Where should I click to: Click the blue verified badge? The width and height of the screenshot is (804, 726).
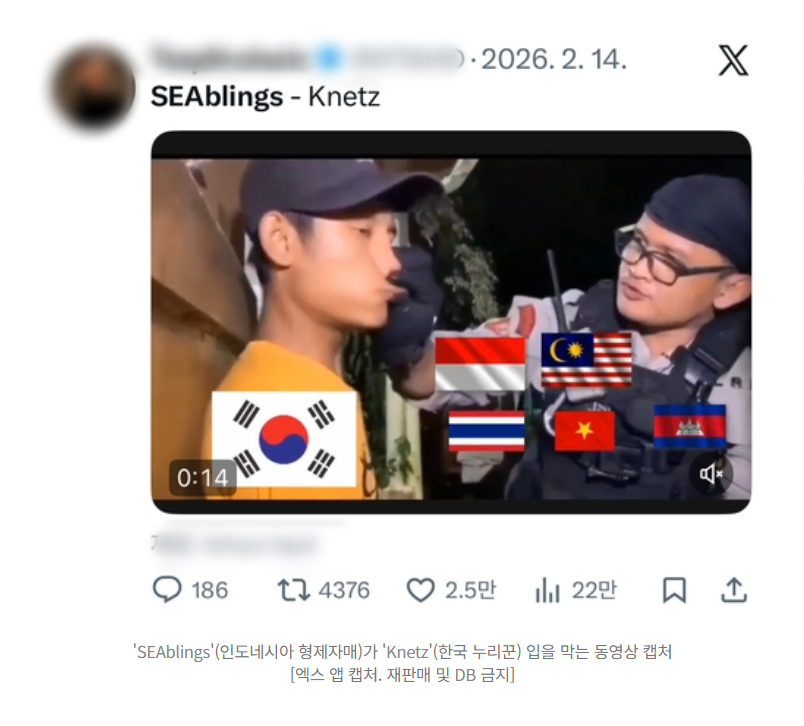[329, 58]
